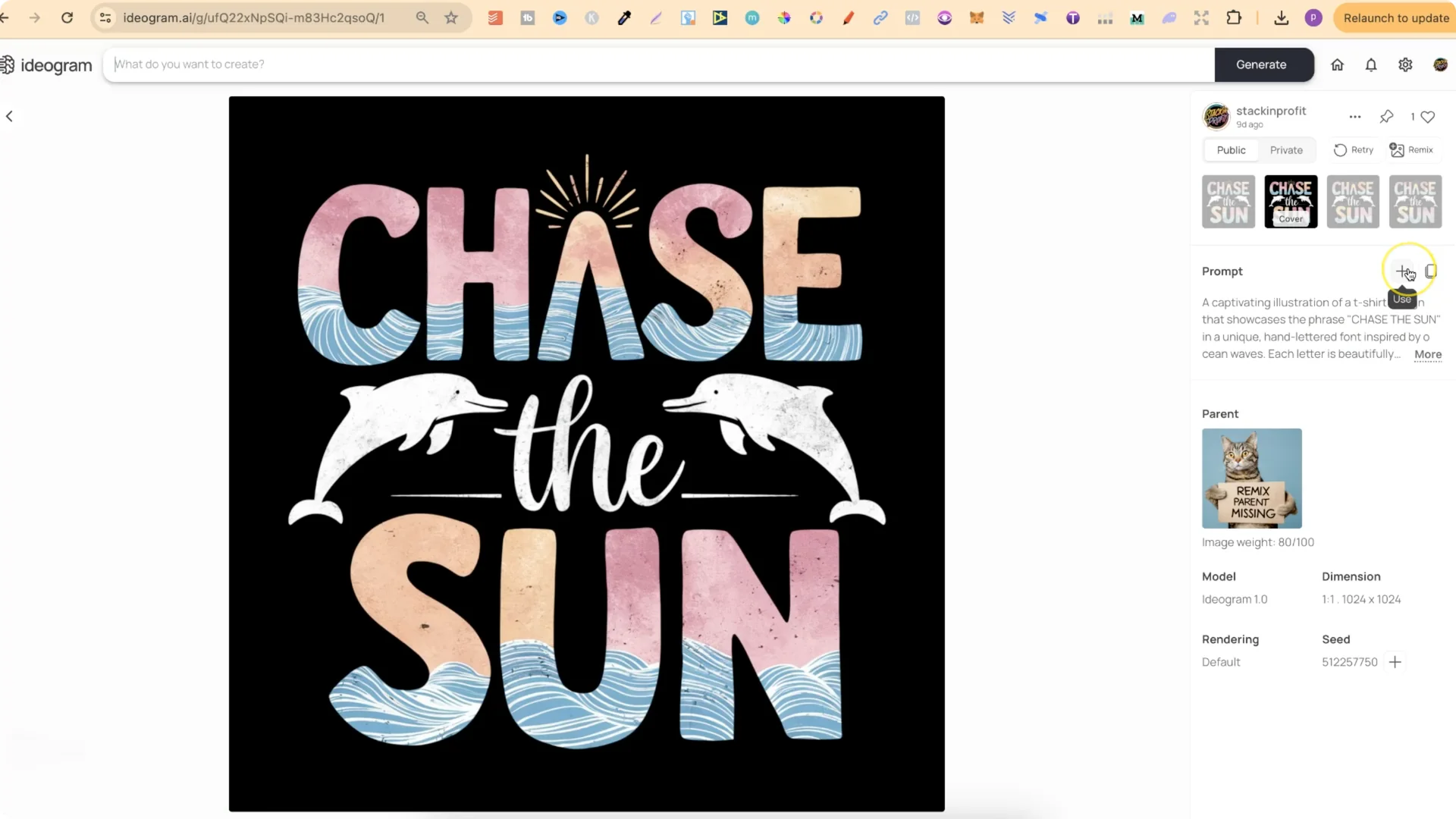Bookmark page with star icon

point(451,17)
